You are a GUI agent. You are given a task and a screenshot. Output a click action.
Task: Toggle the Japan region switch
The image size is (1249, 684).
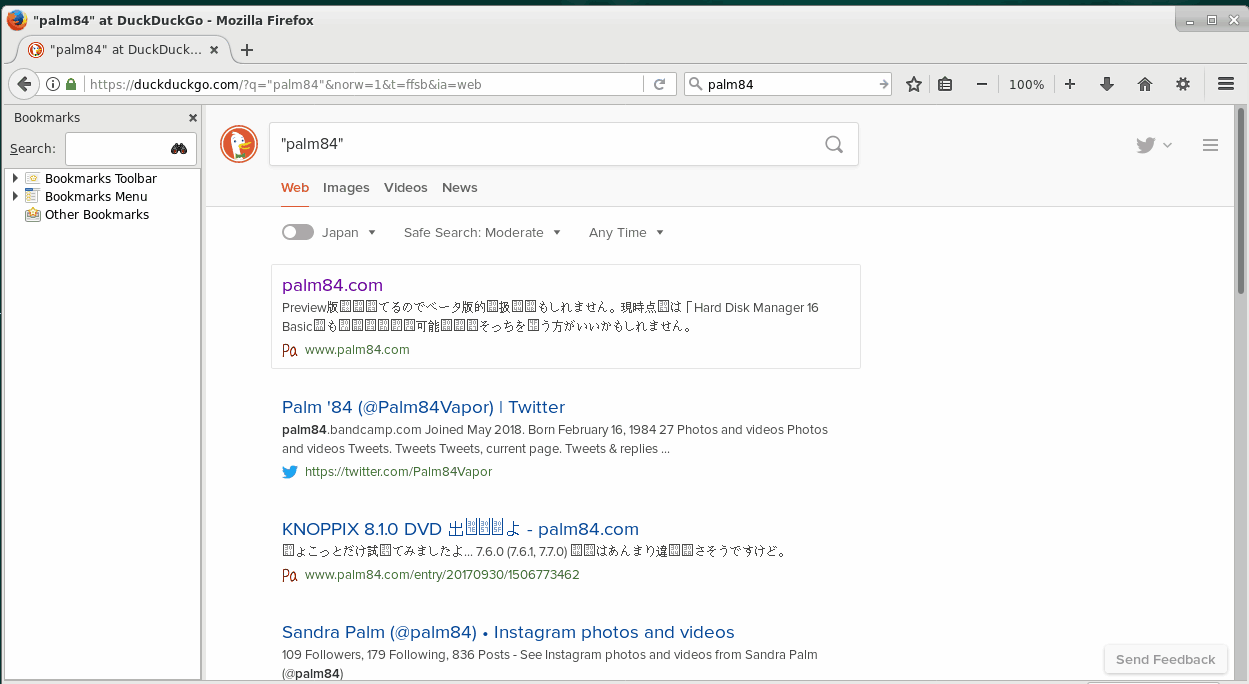[x=297, y=232]
